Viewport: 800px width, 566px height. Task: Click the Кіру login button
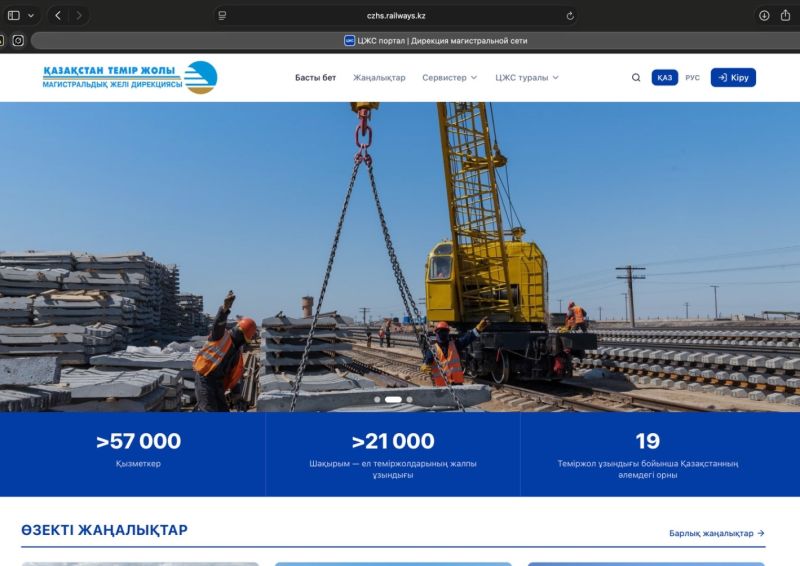click(733, 78)
